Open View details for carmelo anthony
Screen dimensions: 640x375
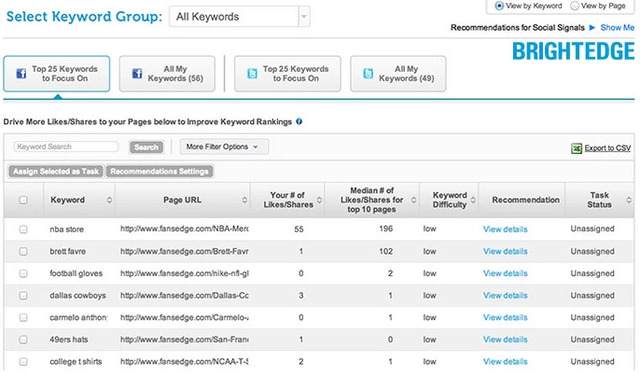[x=505, y=317]
